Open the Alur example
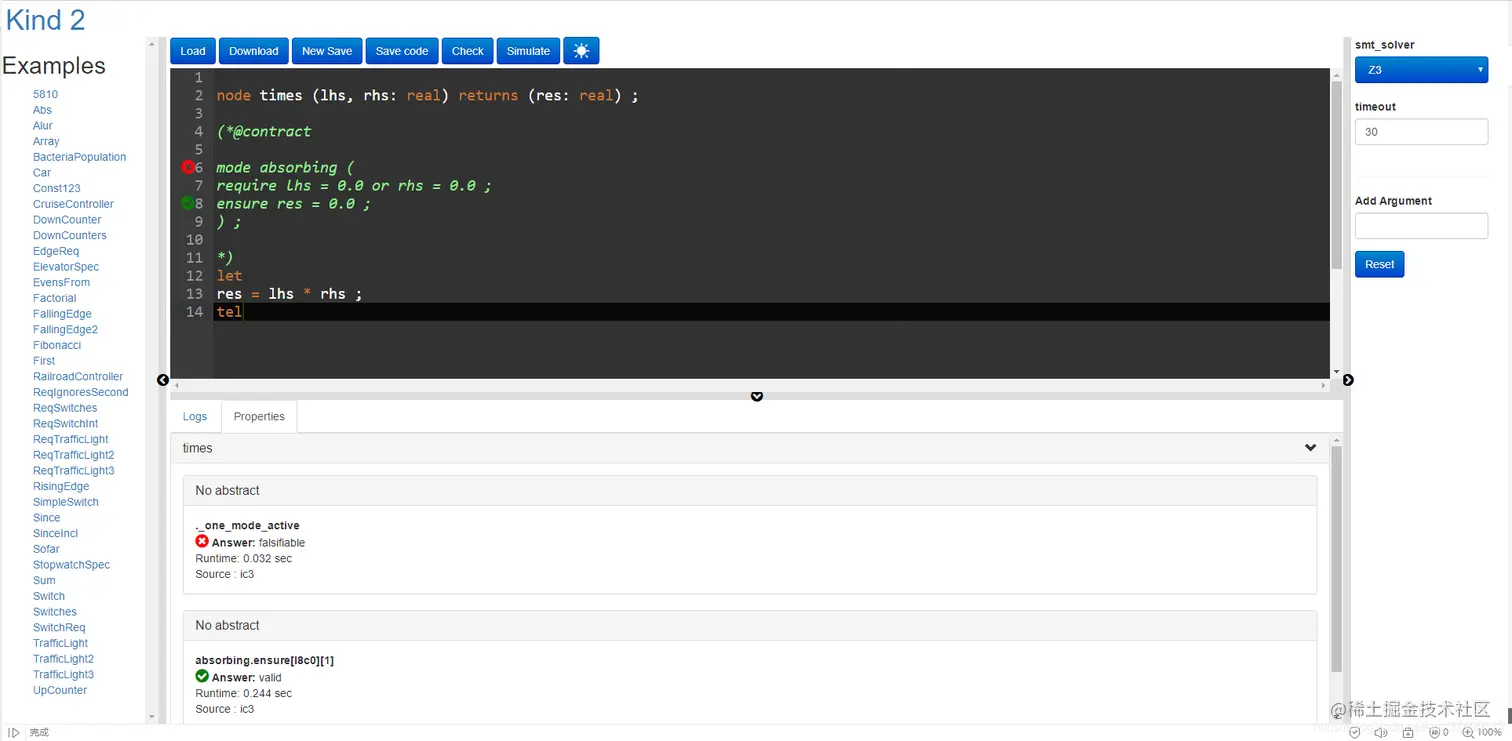This screenshot has width=1512, height=741. [x=43, y=126]
